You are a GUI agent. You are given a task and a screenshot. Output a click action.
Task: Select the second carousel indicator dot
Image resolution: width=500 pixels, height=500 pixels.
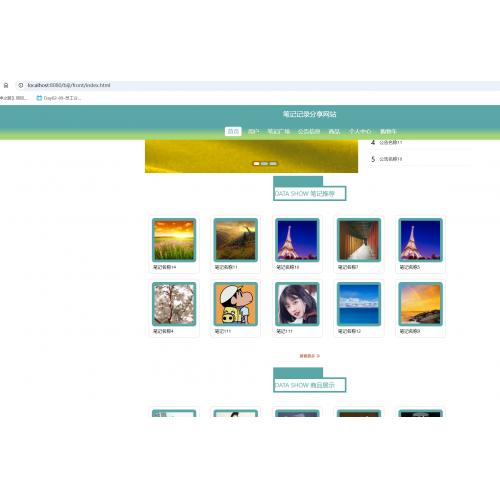click(x=264, y=163)
